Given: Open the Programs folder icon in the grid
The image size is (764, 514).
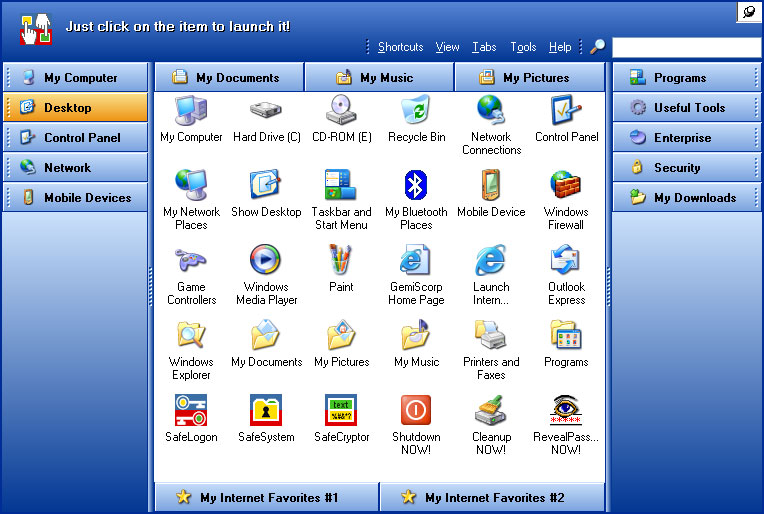Looking at the screenshot, I should (x=566, y=335).
